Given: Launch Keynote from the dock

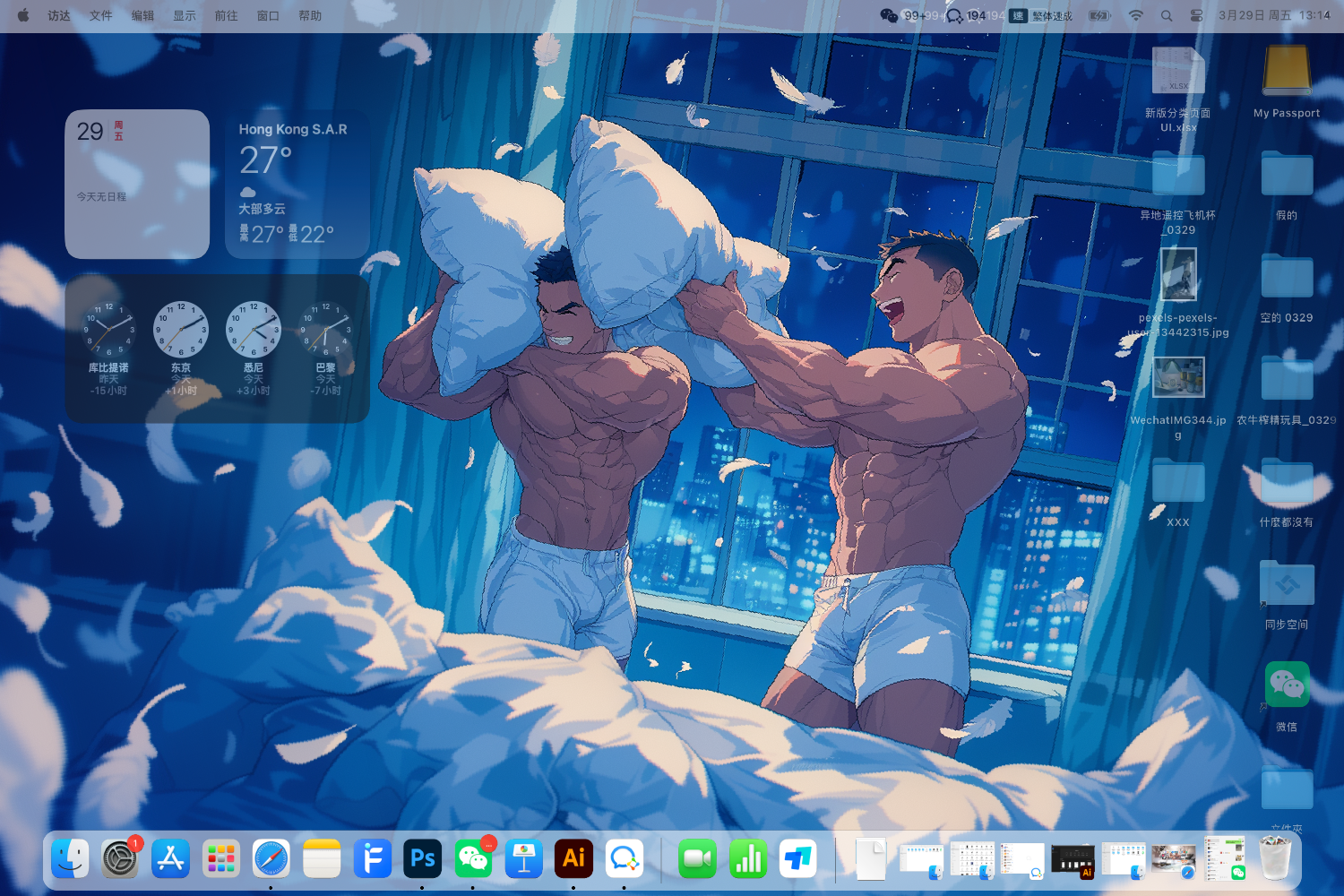Looking at the screenshot, I should pyautogui.click(x=523, y=858).
